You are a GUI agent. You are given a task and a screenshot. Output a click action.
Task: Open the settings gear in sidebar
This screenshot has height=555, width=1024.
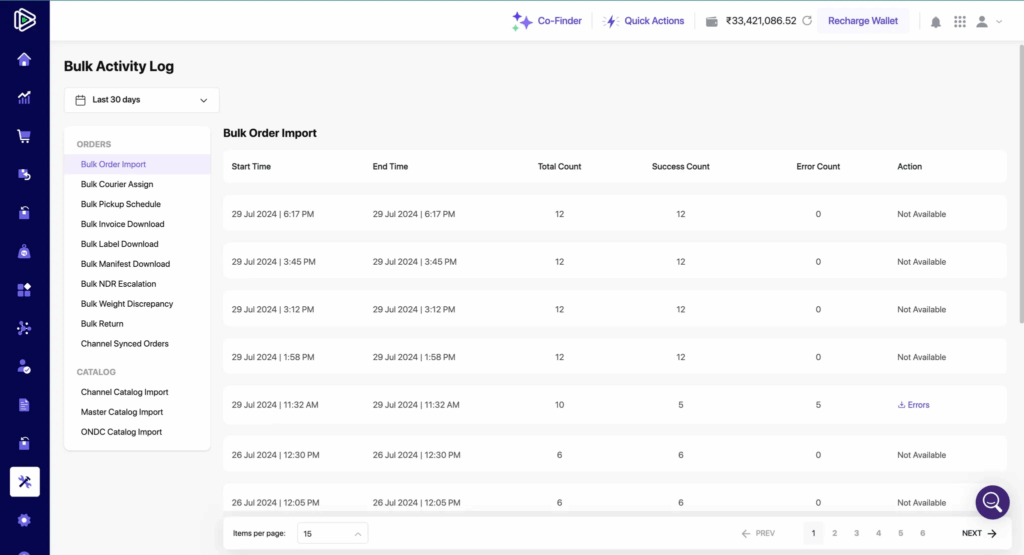coord(24,520)
